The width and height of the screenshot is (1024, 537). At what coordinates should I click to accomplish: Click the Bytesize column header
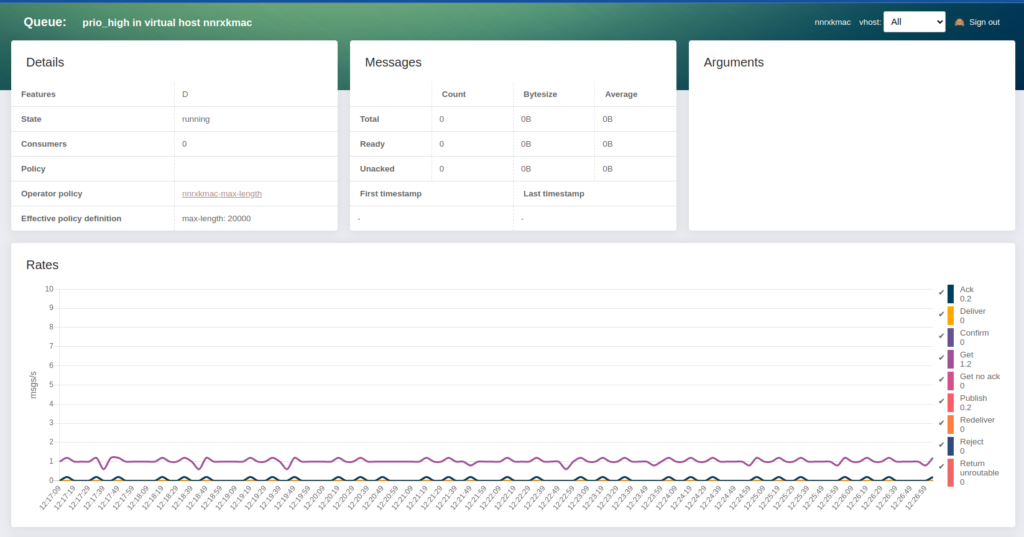(x=540, y=94)
